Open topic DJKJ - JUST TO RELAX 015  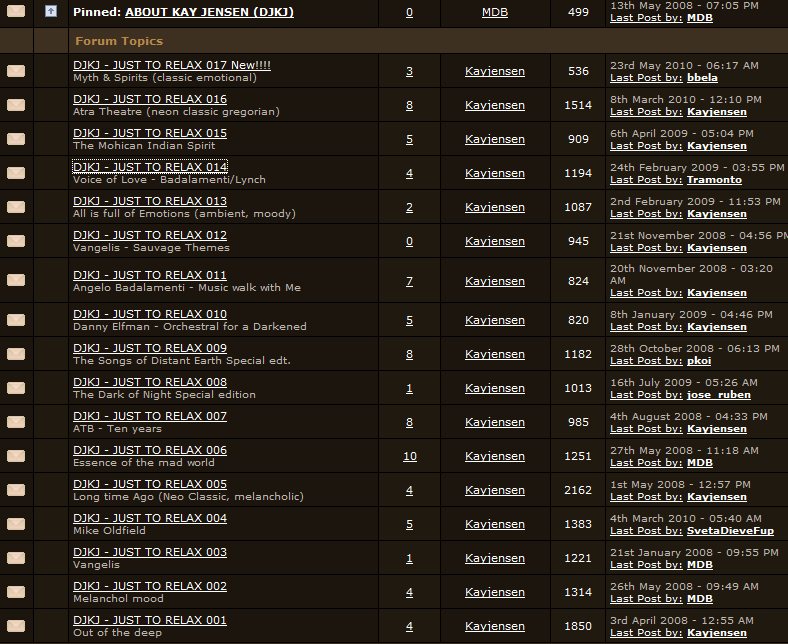tap(150, 133)
